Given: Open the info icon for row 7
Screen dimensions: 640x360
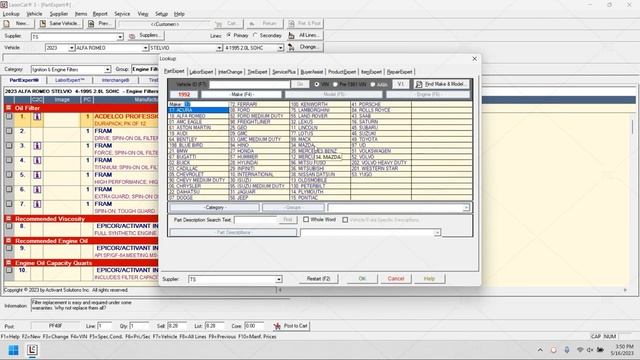Looking at the screenshot, I should tap(37, 204).
